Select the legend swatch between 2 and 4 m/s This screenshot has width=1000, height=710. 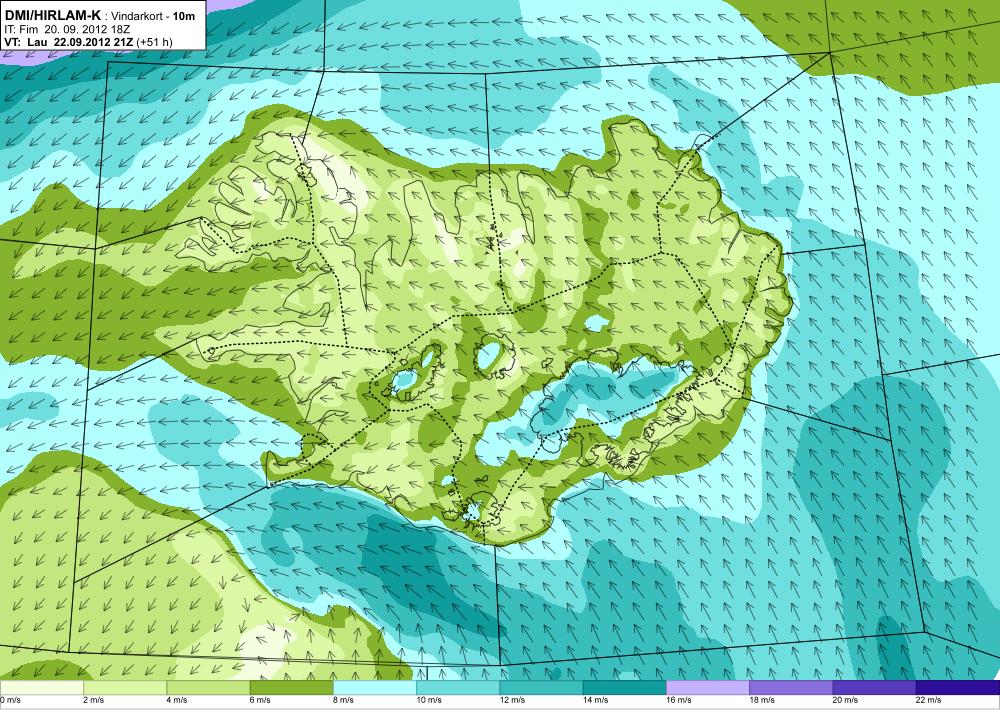pyautogui.click(x=125, y=688)
